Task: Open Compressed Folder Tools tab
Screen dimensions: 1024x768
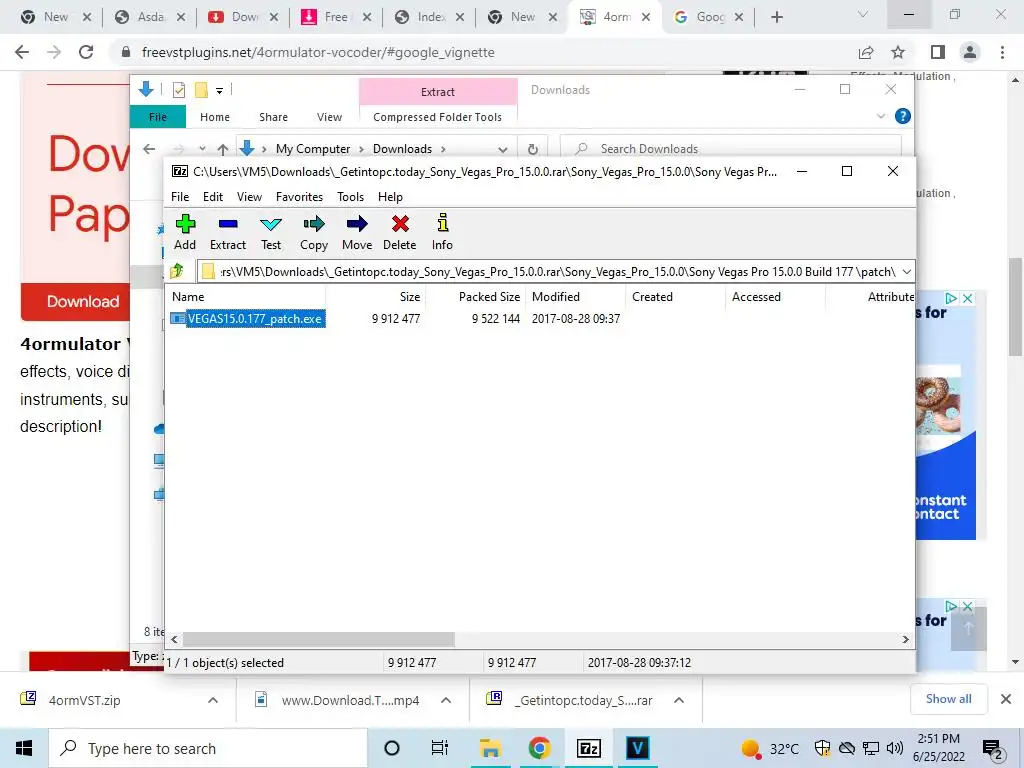Action: click(438, 117)
